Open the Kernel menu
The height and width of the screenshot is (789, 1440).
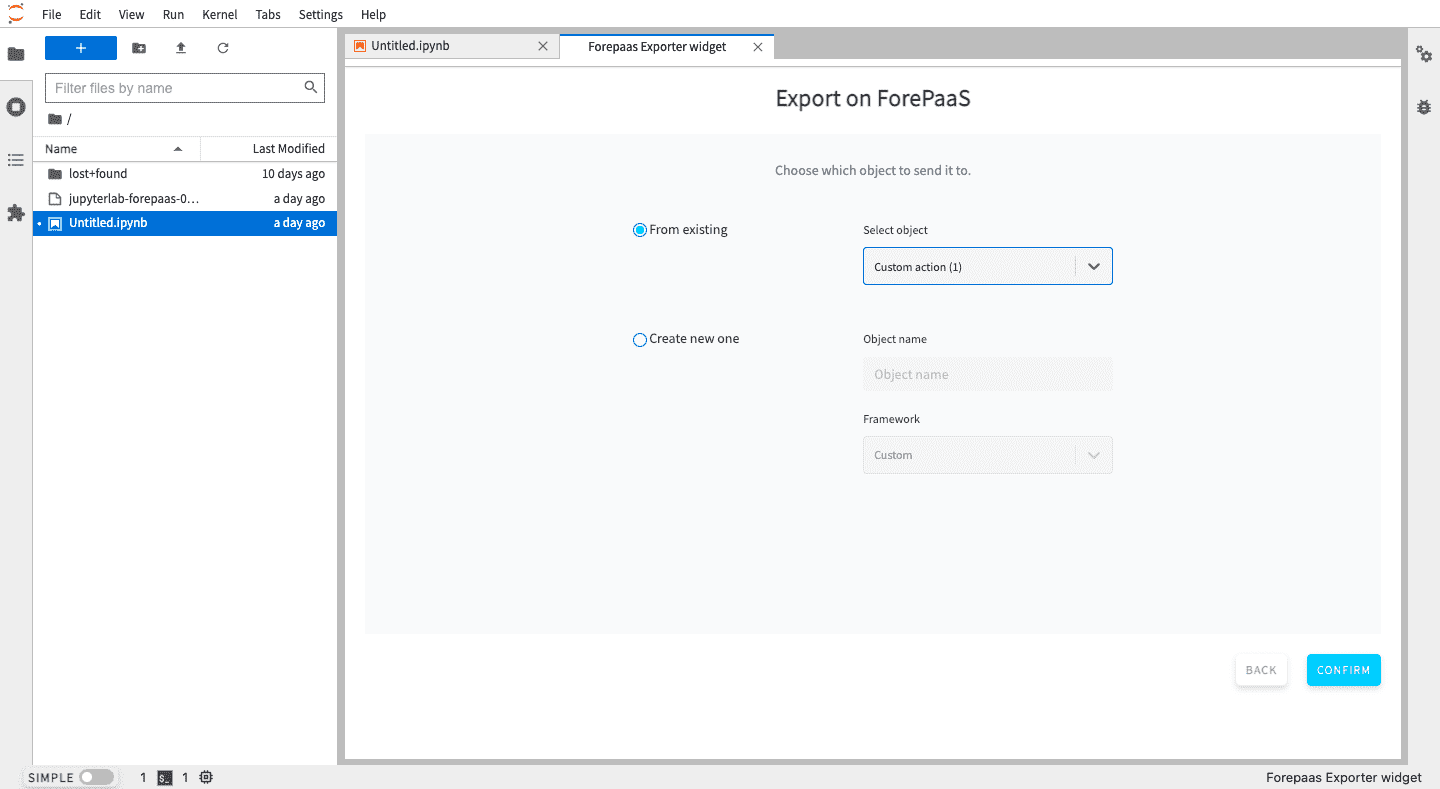[219, 15]
